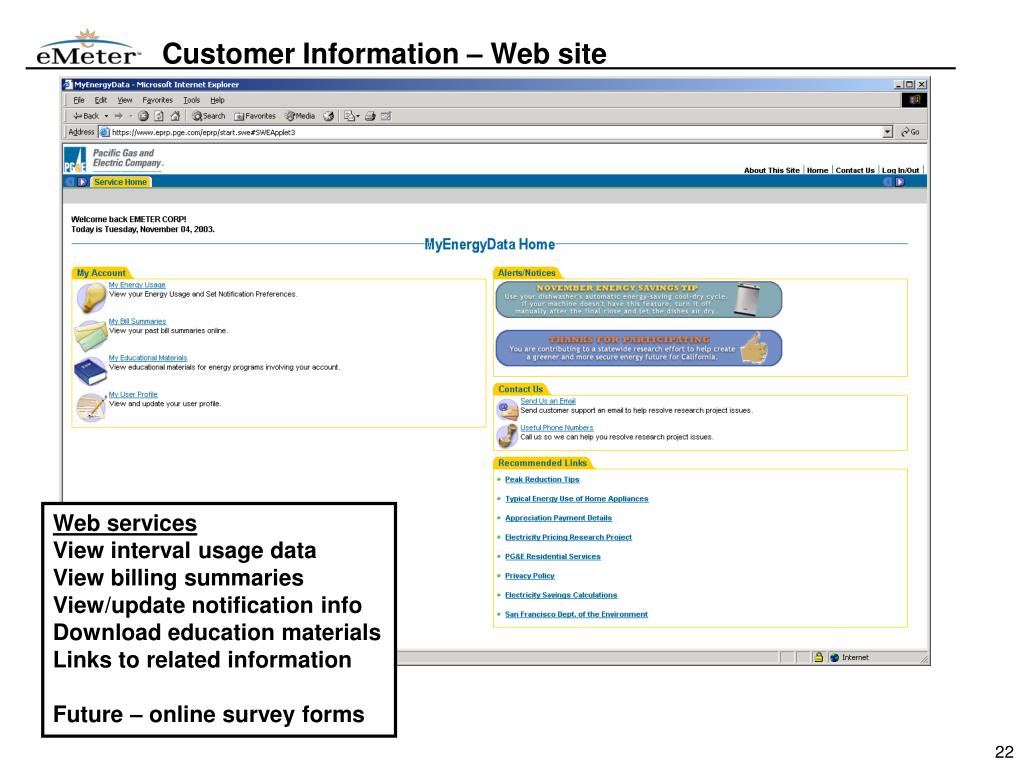The width and height of the screenshot is (1024, 768).
Task: Open the About This Site link
Action: pyautogui.click(x=771, y=170)
